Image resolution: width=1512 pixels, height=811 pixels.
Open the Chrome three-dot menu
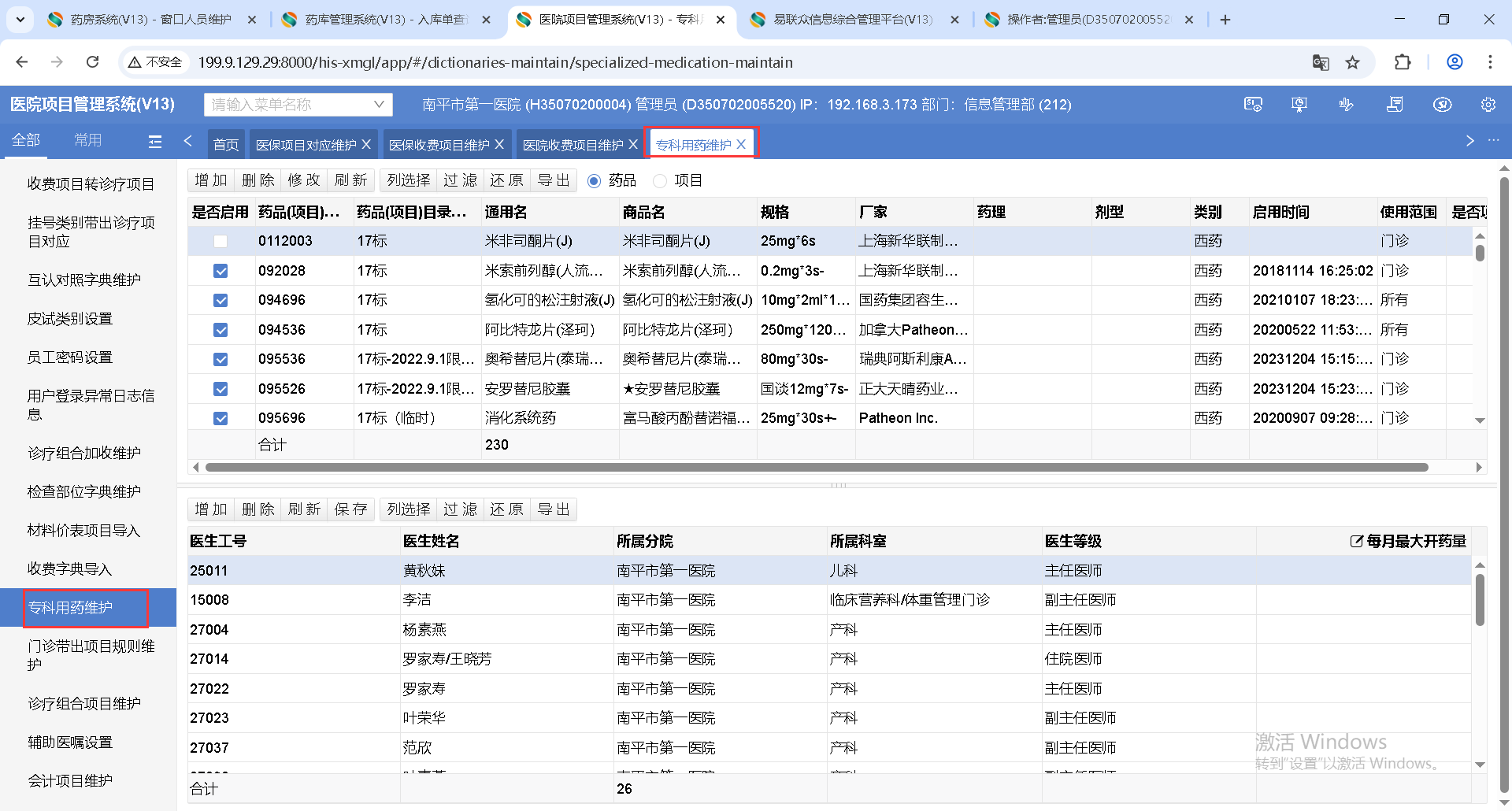pos(1490,62)
